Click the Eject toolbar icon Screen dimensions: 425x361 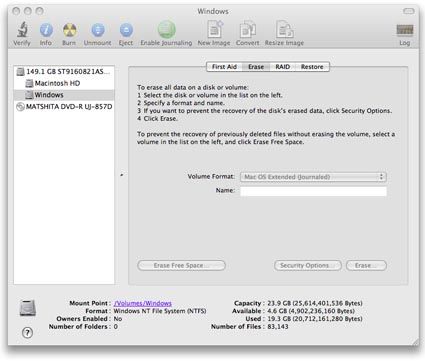point(126,30)
